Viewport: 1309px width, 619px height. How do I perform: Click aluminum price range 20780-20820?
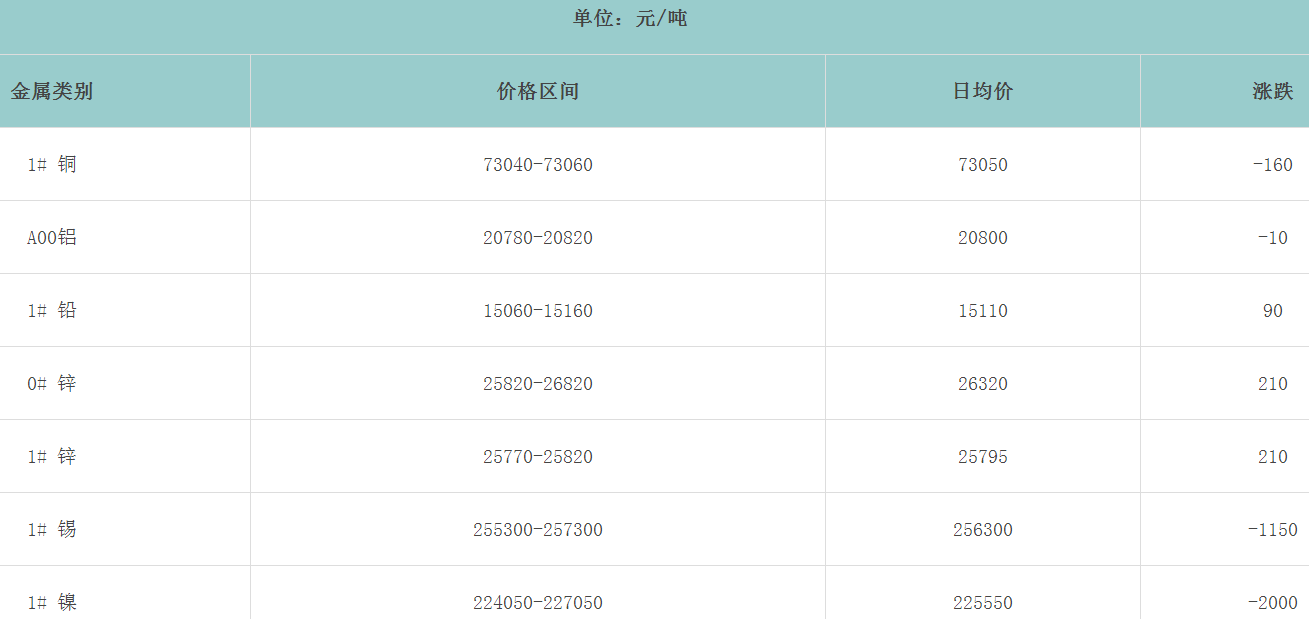click(x=538, y=238)
